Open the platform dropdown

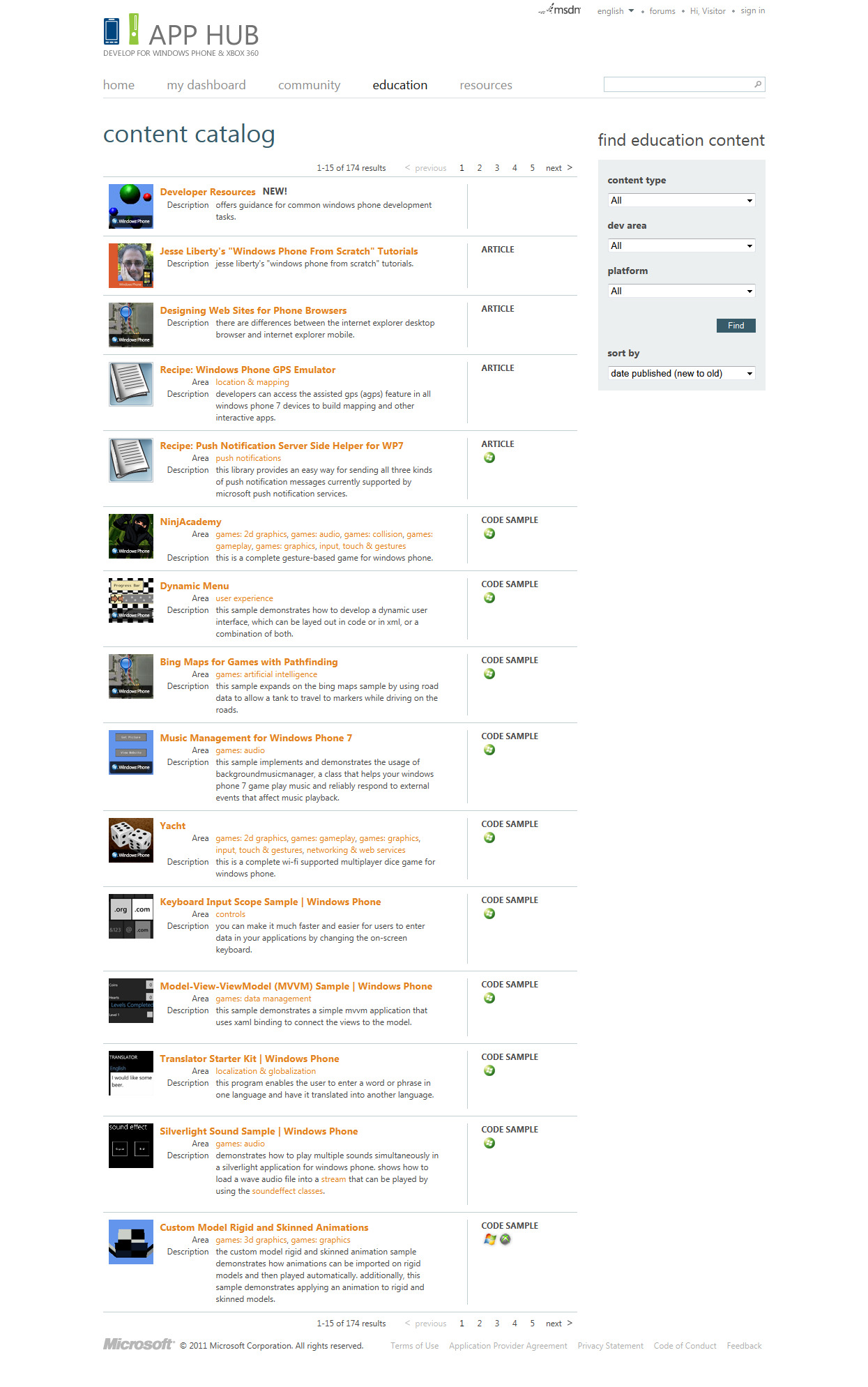pyautogui.click(x=681, y=291)
